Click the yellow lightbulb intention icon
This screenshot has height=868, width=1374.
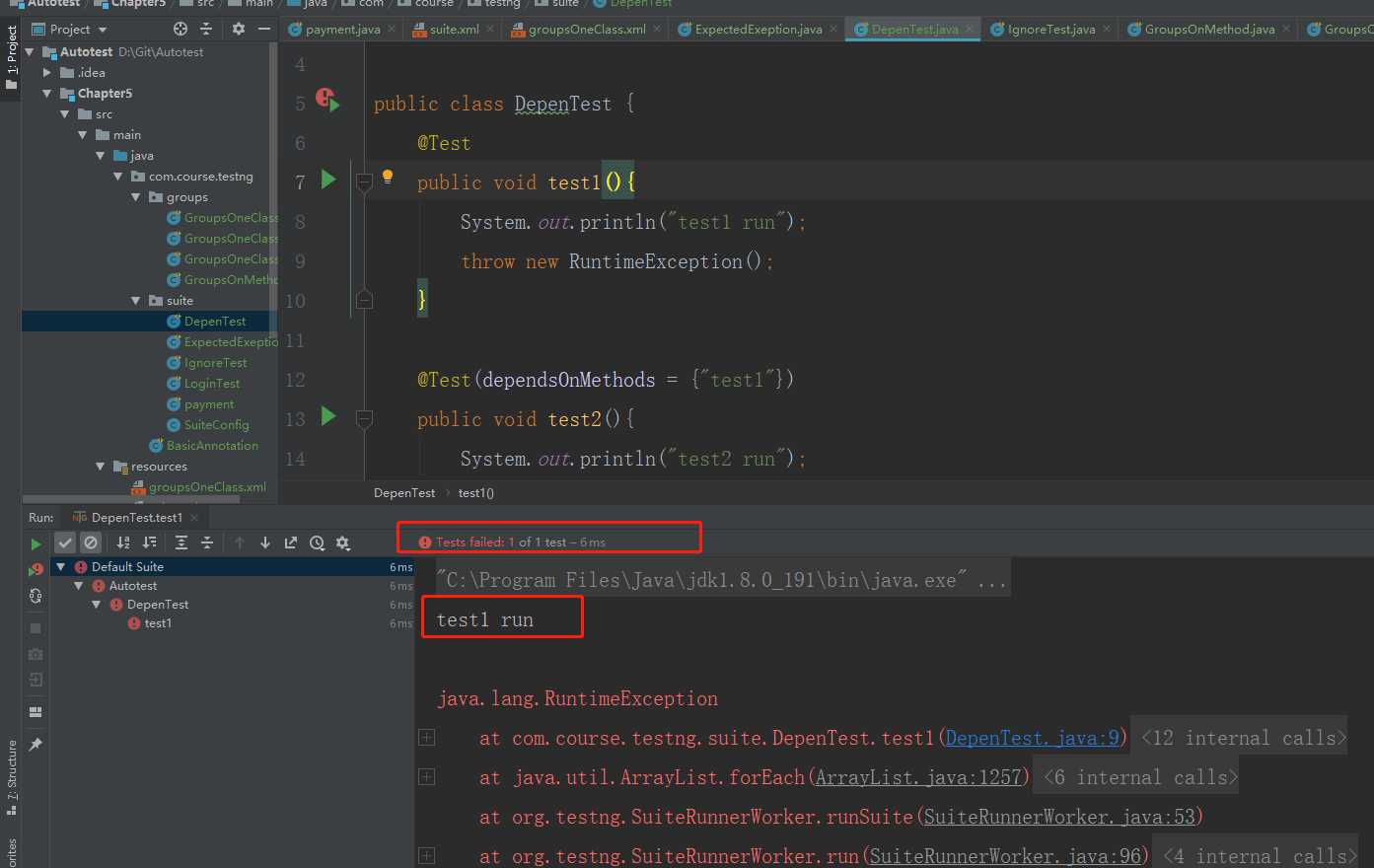(x=388, y=178)
